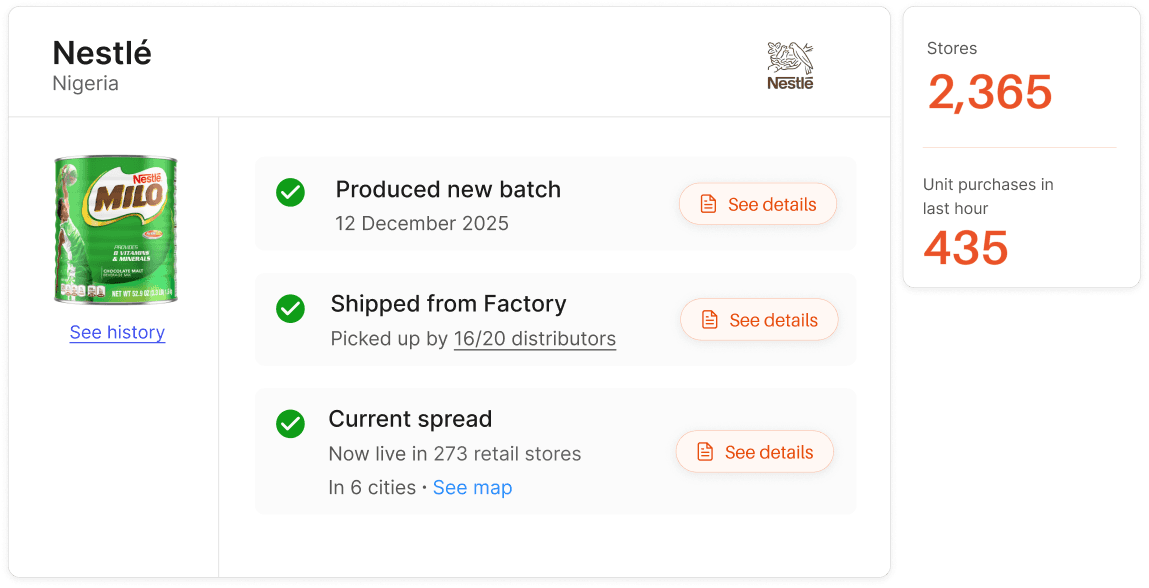Image resolution: width=1149 pixels, height=588 pixels.
Task: Open See details for Shipped from Factory
Action: [x=759, y=320]
